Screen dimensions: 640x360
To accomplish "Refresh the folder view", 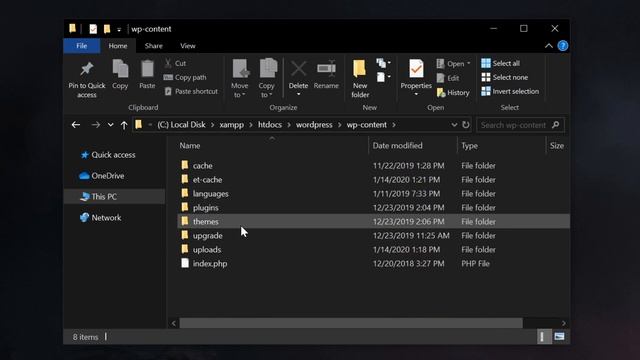I will point(466,125).
